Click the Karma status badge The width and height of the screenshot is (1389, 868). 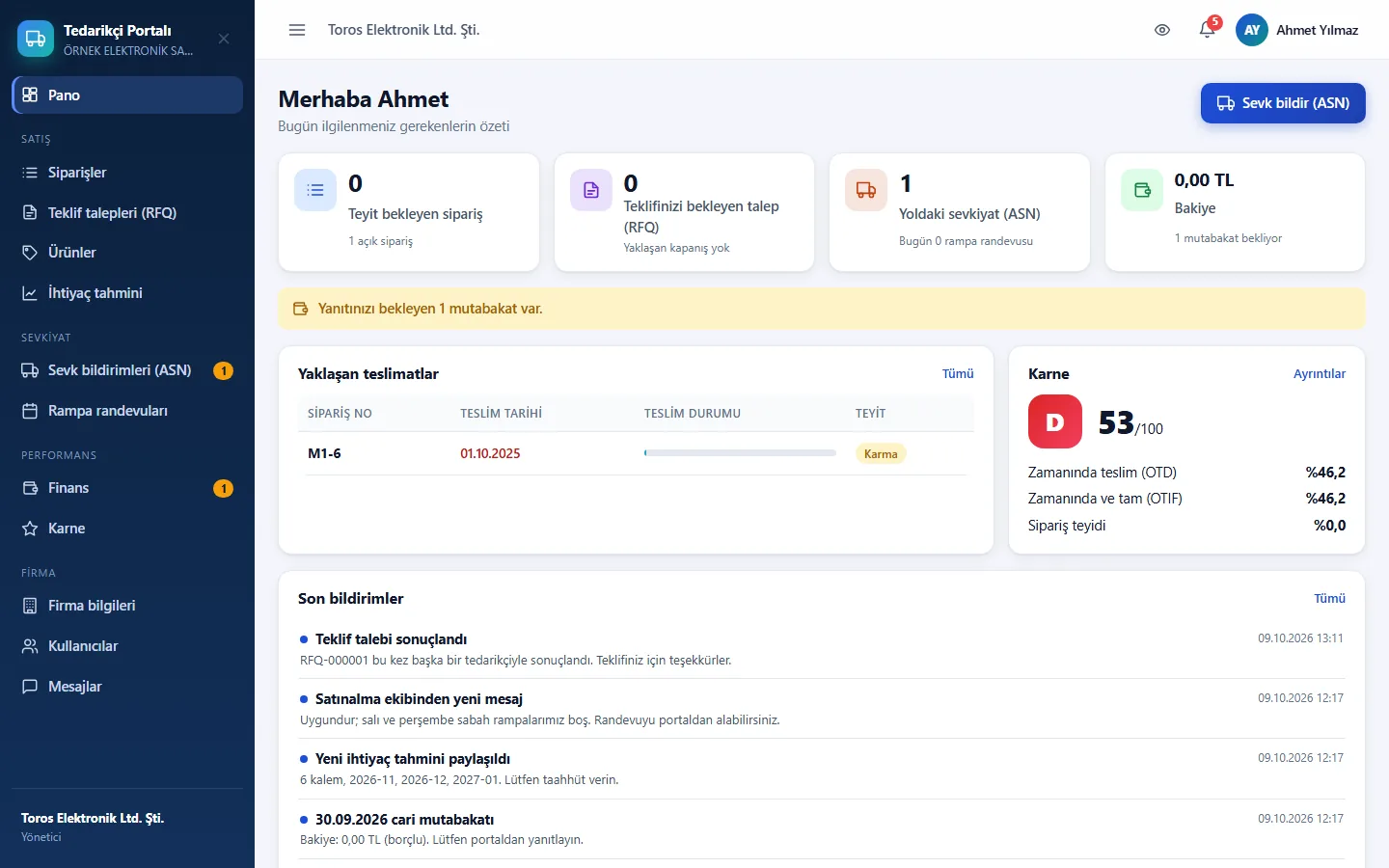[x=881, y=454]
